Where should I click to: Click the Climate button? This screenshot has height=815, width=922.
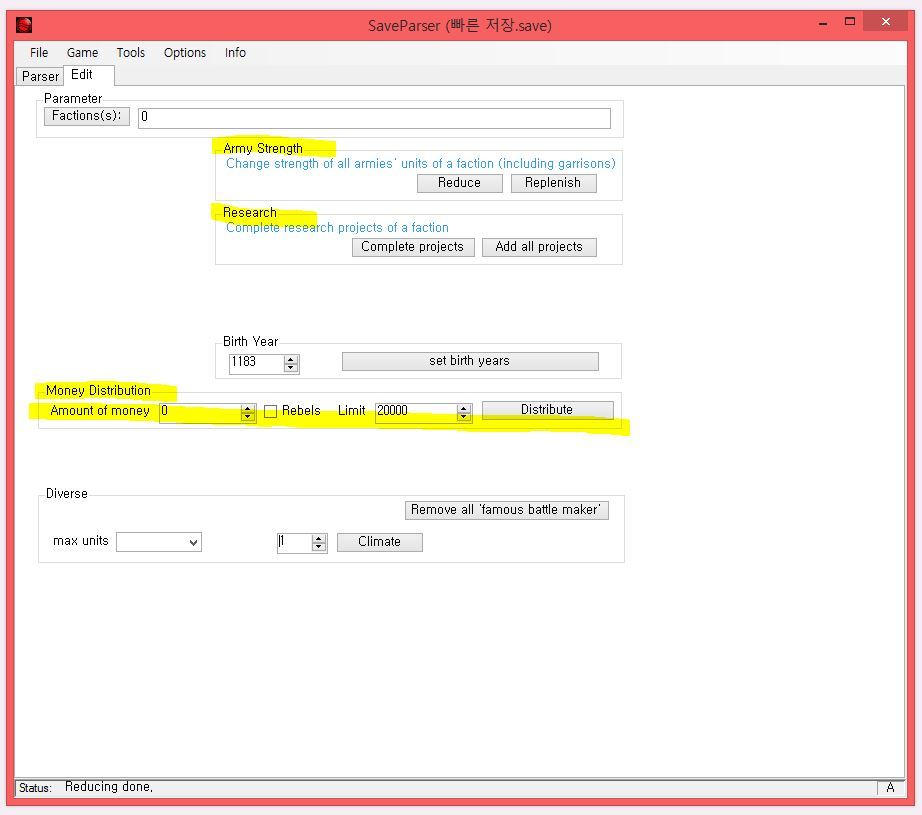coord(379,542)
